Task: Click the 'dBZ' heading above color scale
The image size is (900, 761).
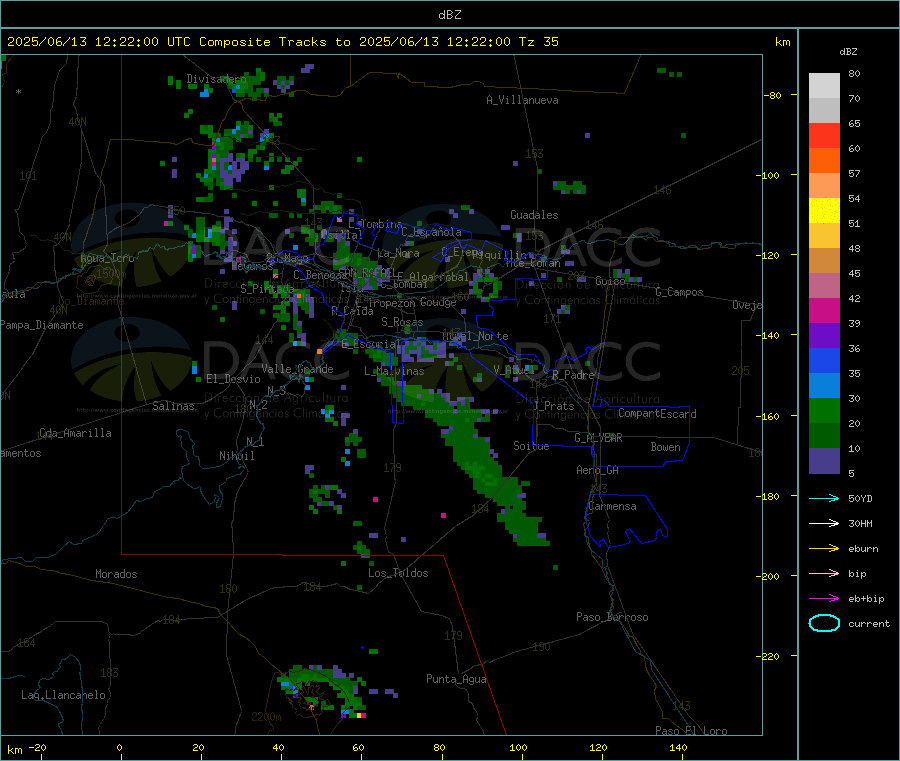Action: coord(848,52)
